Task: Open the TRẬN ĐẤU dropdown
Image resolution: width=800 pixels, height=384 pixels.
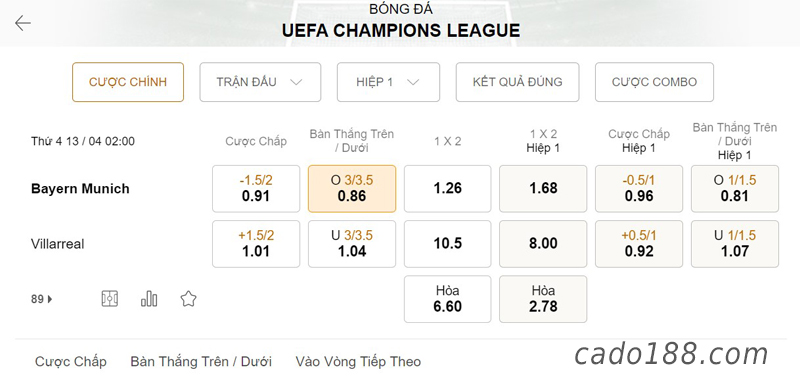Action: (x=260, y=82)
